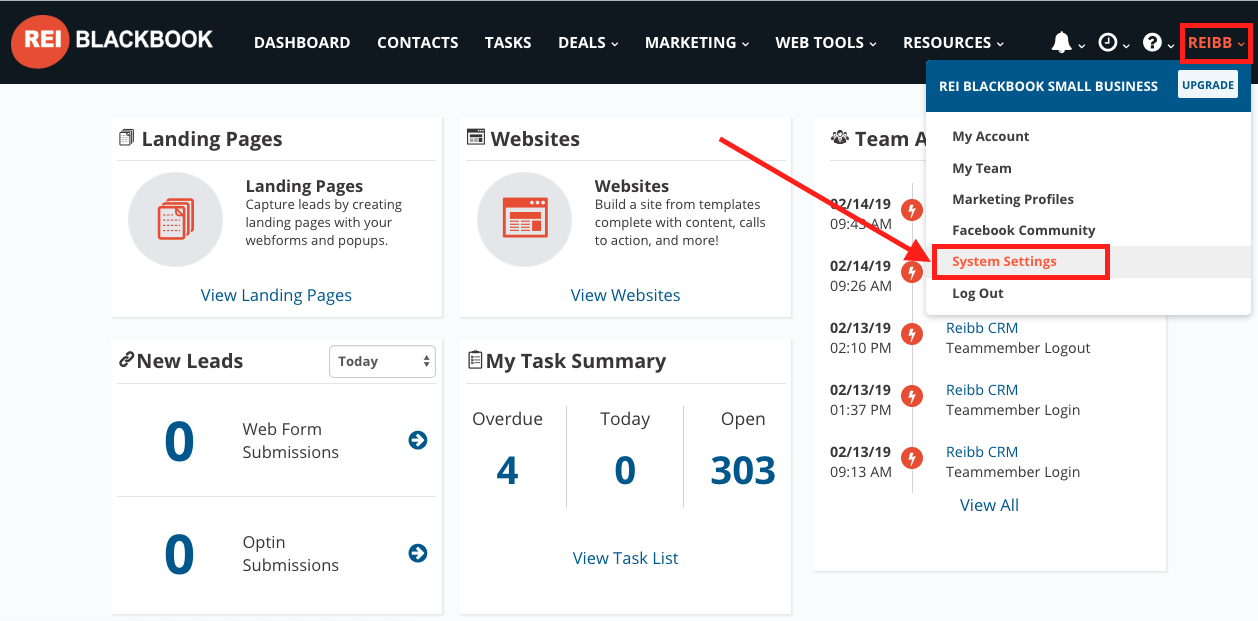Expand the Deals menu
Viewport: 1258px width, 621px height.
(x=588, y=42)
